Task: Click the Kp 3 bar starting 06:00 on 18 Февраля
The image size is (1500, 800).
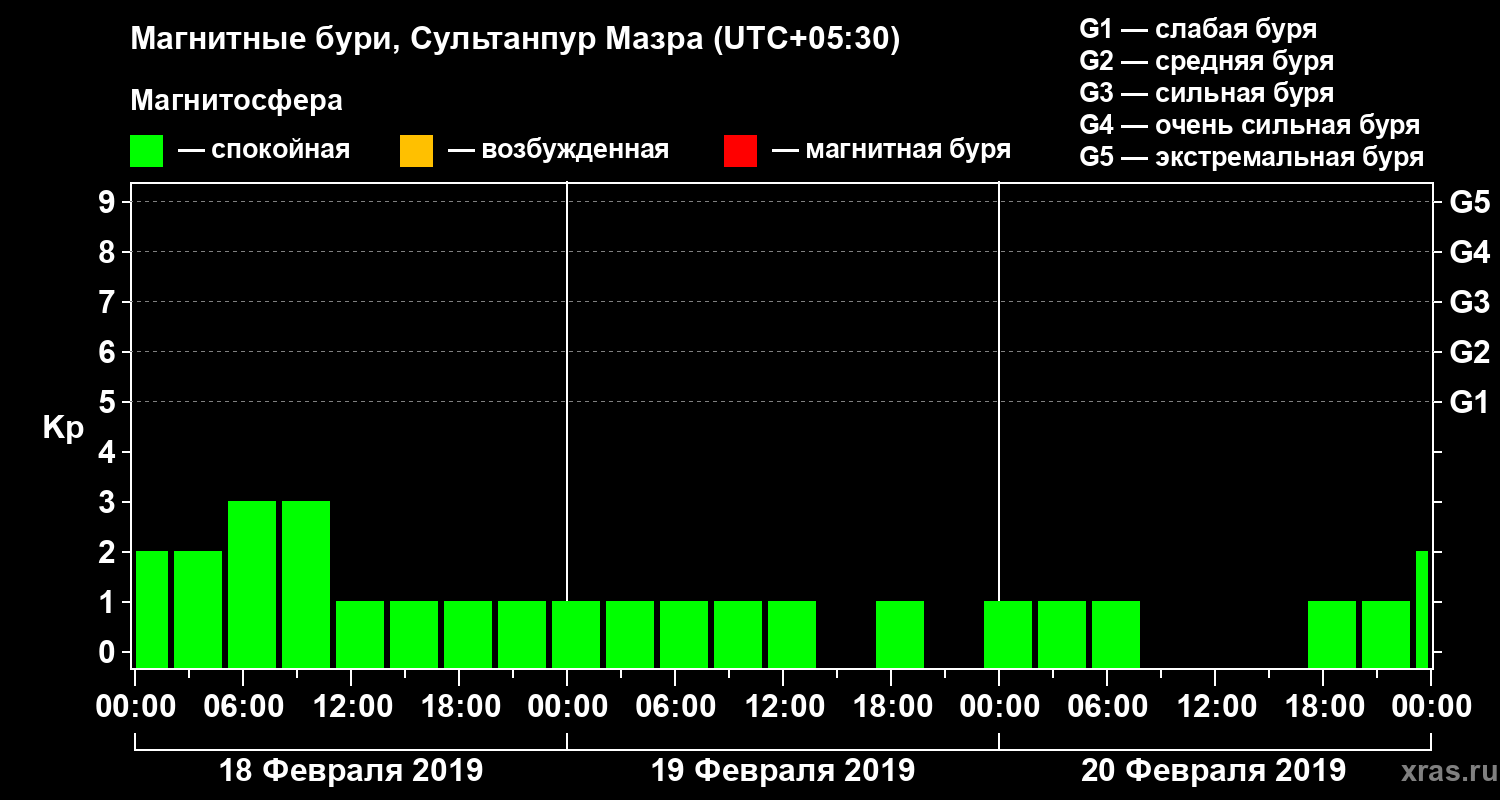Action: point(252,584)
